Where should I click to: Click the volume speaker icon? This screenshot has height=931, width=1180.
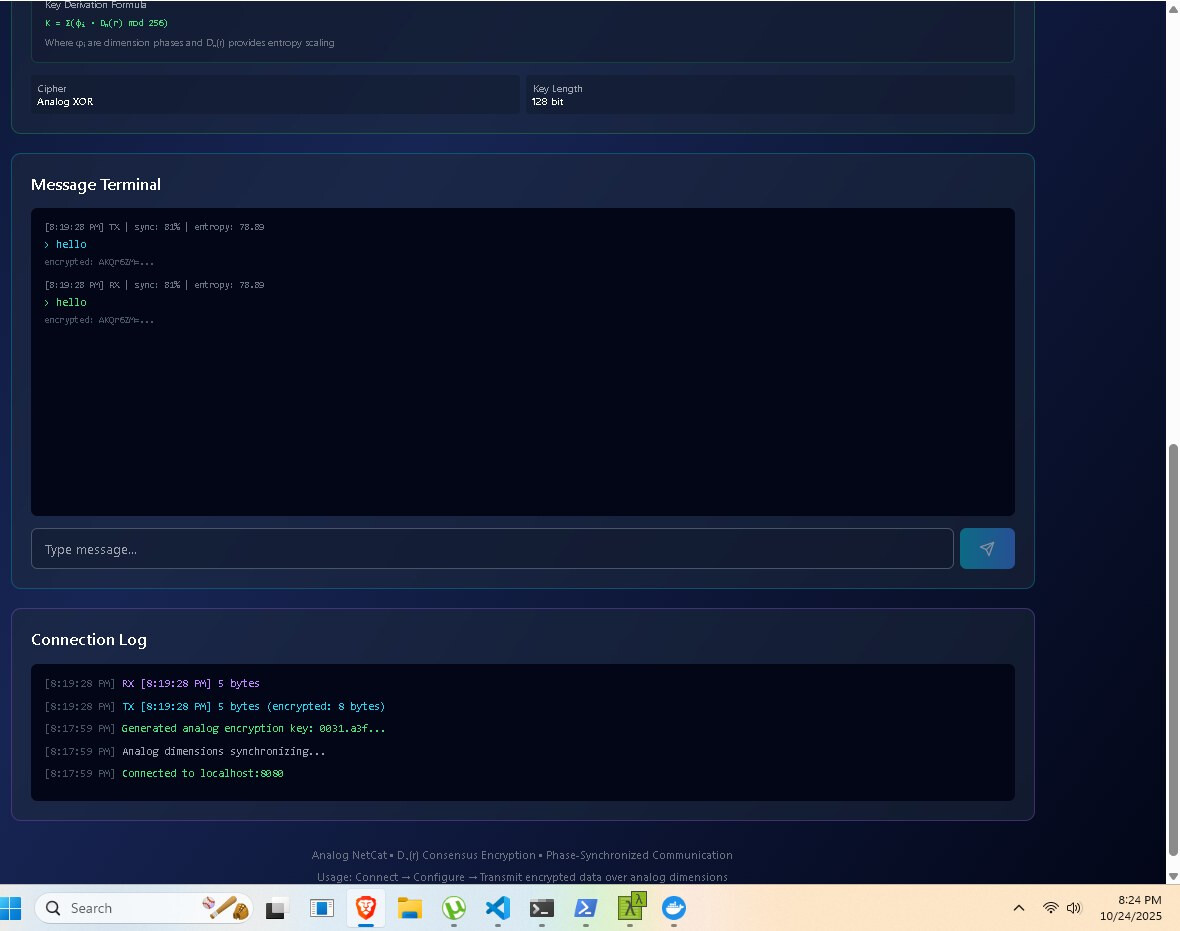tap(1074, 908)
